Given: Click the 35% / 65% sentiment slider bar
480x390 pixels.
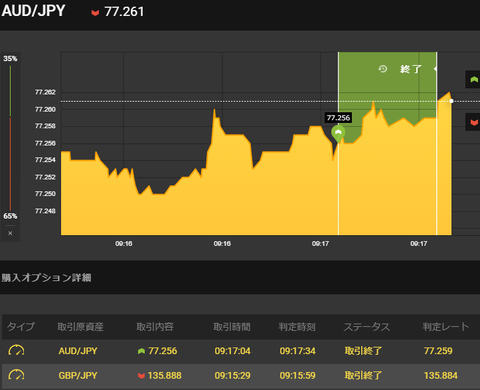Looking at the screenshot, I should (x=10, y=138).
